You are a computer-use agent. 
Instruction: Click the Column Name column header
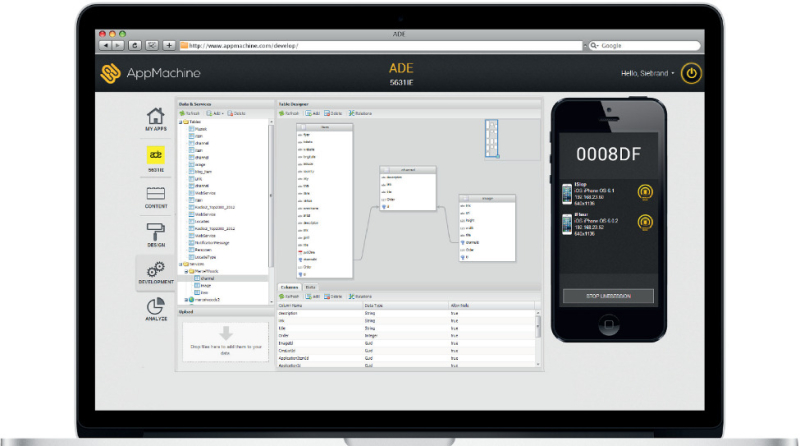(320, 306)
